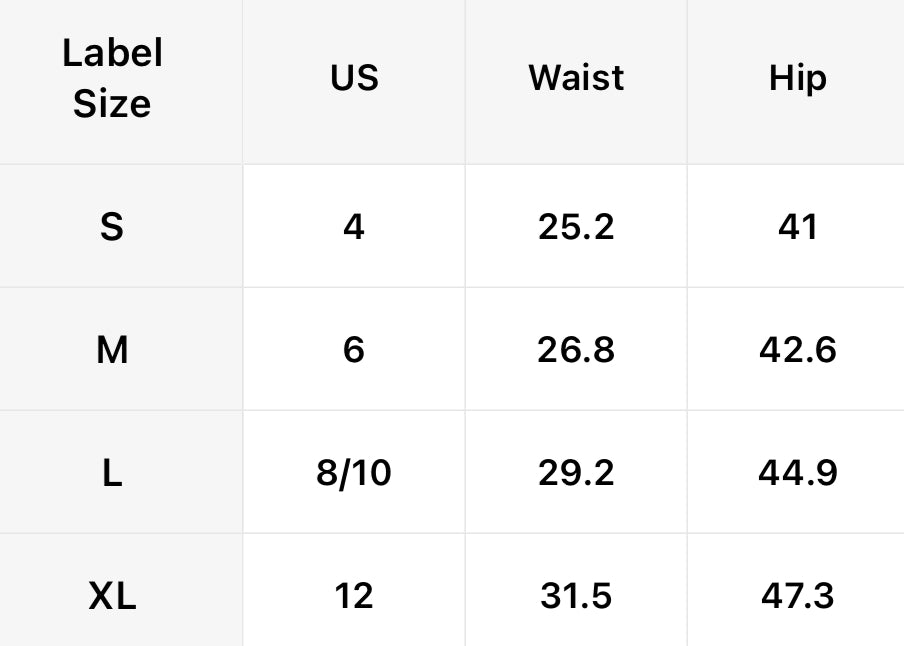Select the L label size cell
Viewport: 904px width, 646px height.
pyautogui.click(x=112, y=473)
